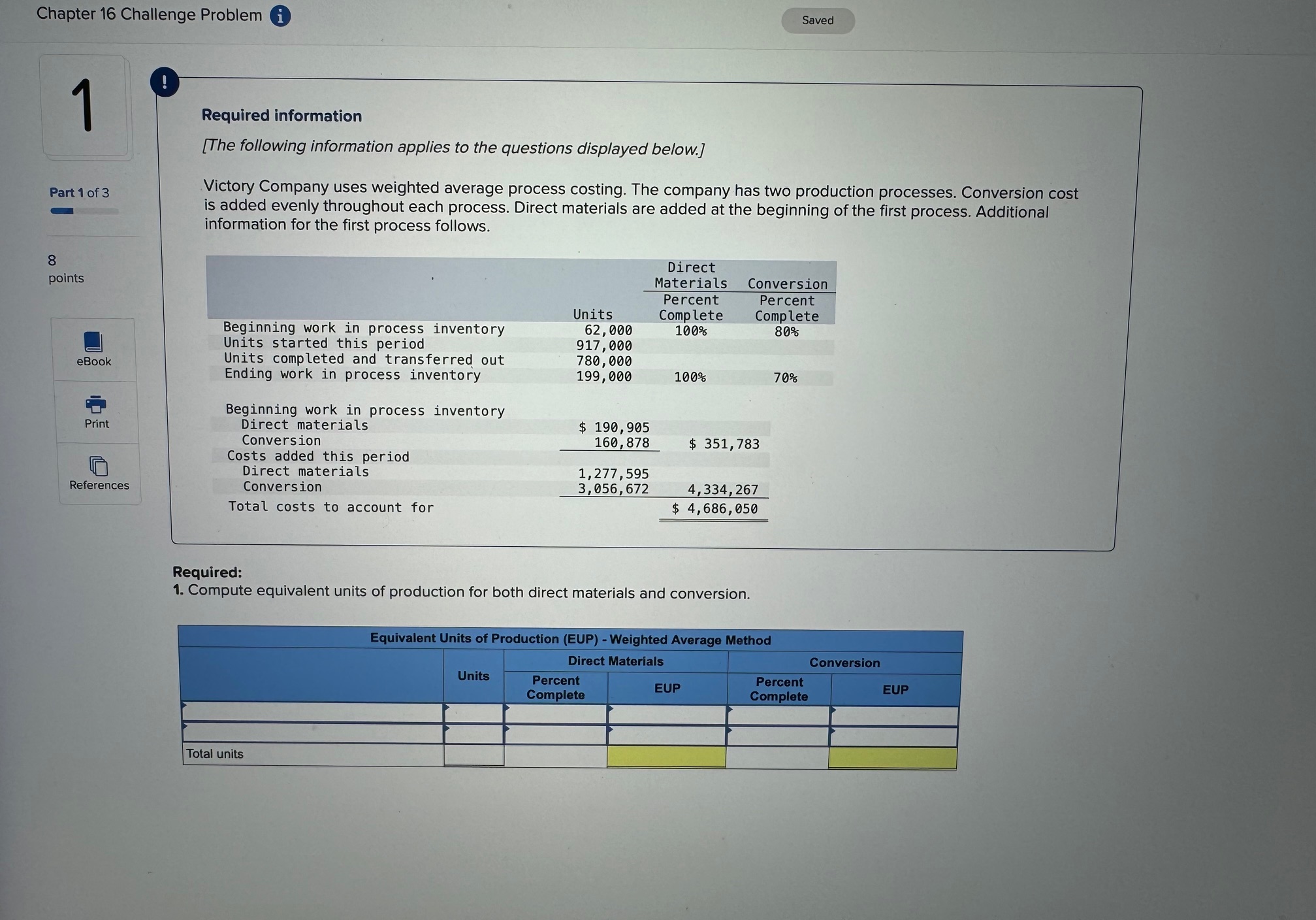Click second row Units input cell
Image resolution: width=1316 pixels, height=920 pixels.
473,733
